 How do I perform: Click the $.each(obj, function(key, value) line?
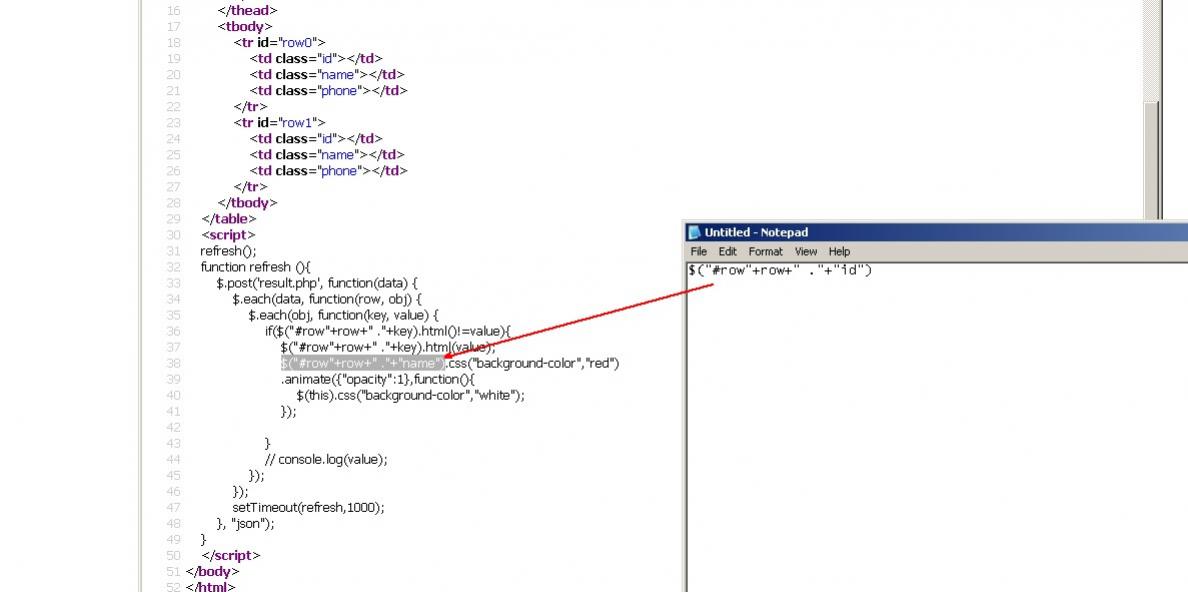(x=344, y=315)
